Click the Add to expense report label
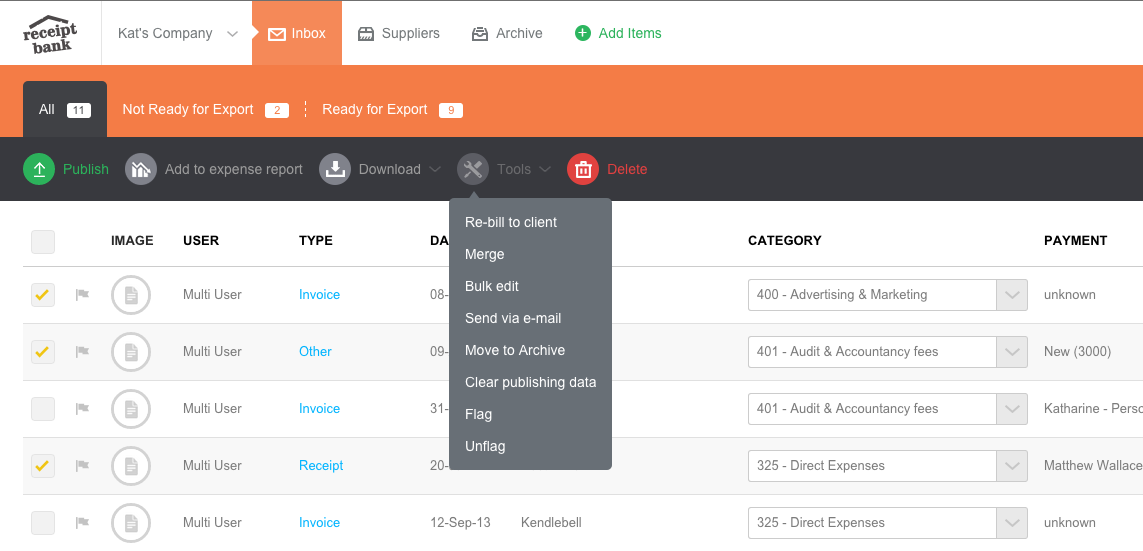1143x551 pixels. tap(233, 169)
